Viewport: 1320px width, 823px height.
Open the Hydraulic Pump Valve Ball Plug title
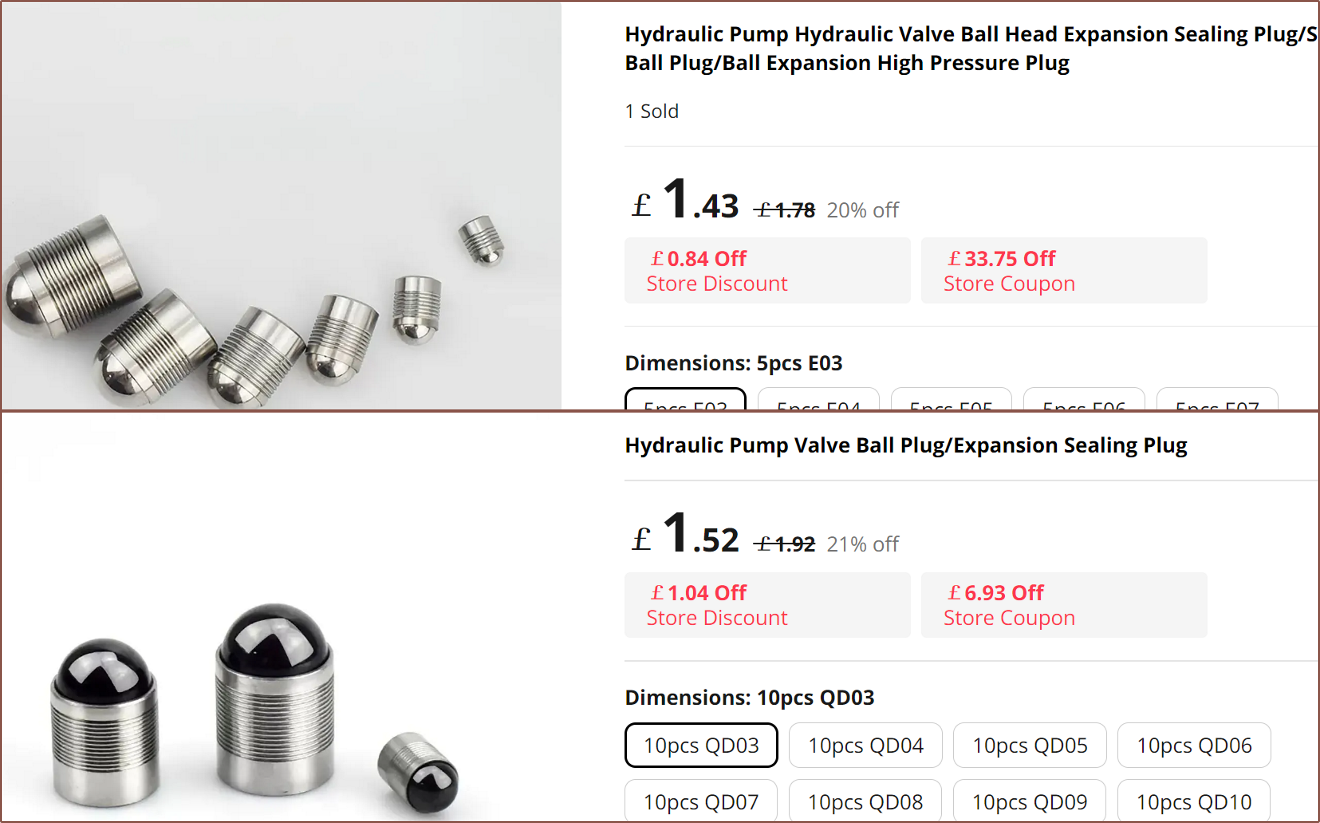pos(906,445)
